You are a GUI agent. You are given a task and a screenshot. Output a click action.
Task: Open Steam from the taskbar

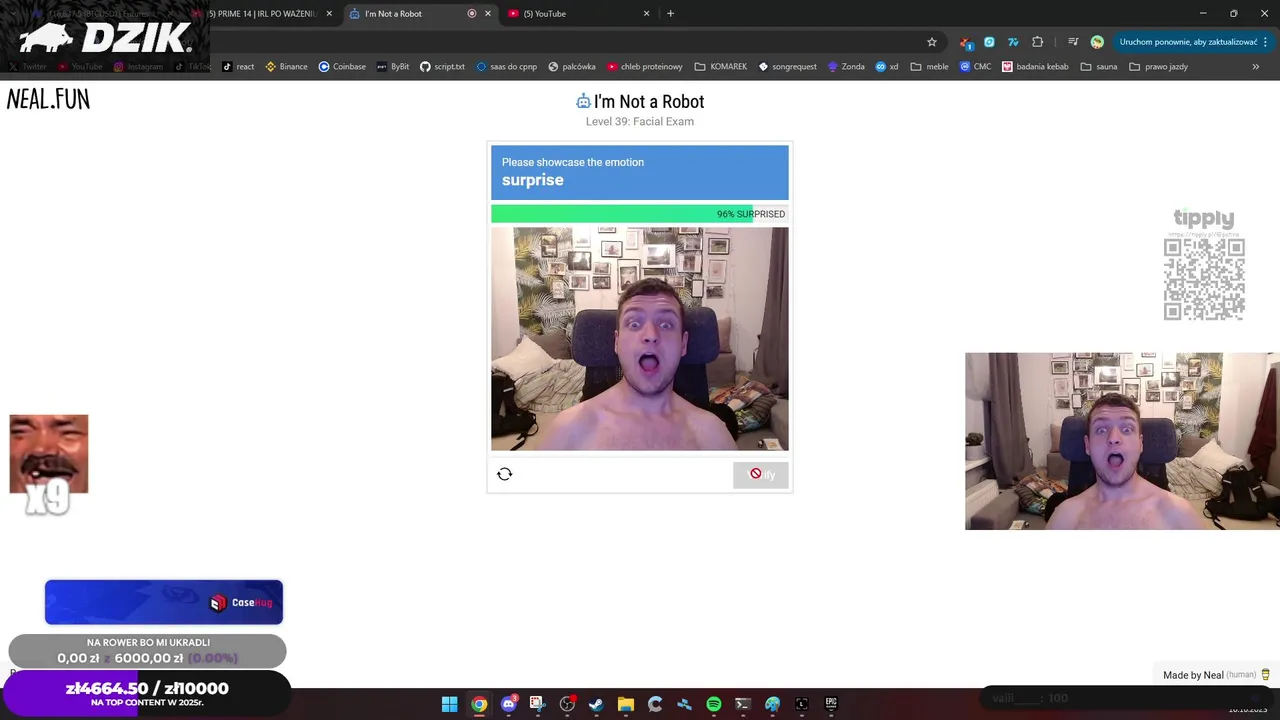pos(596,704)
